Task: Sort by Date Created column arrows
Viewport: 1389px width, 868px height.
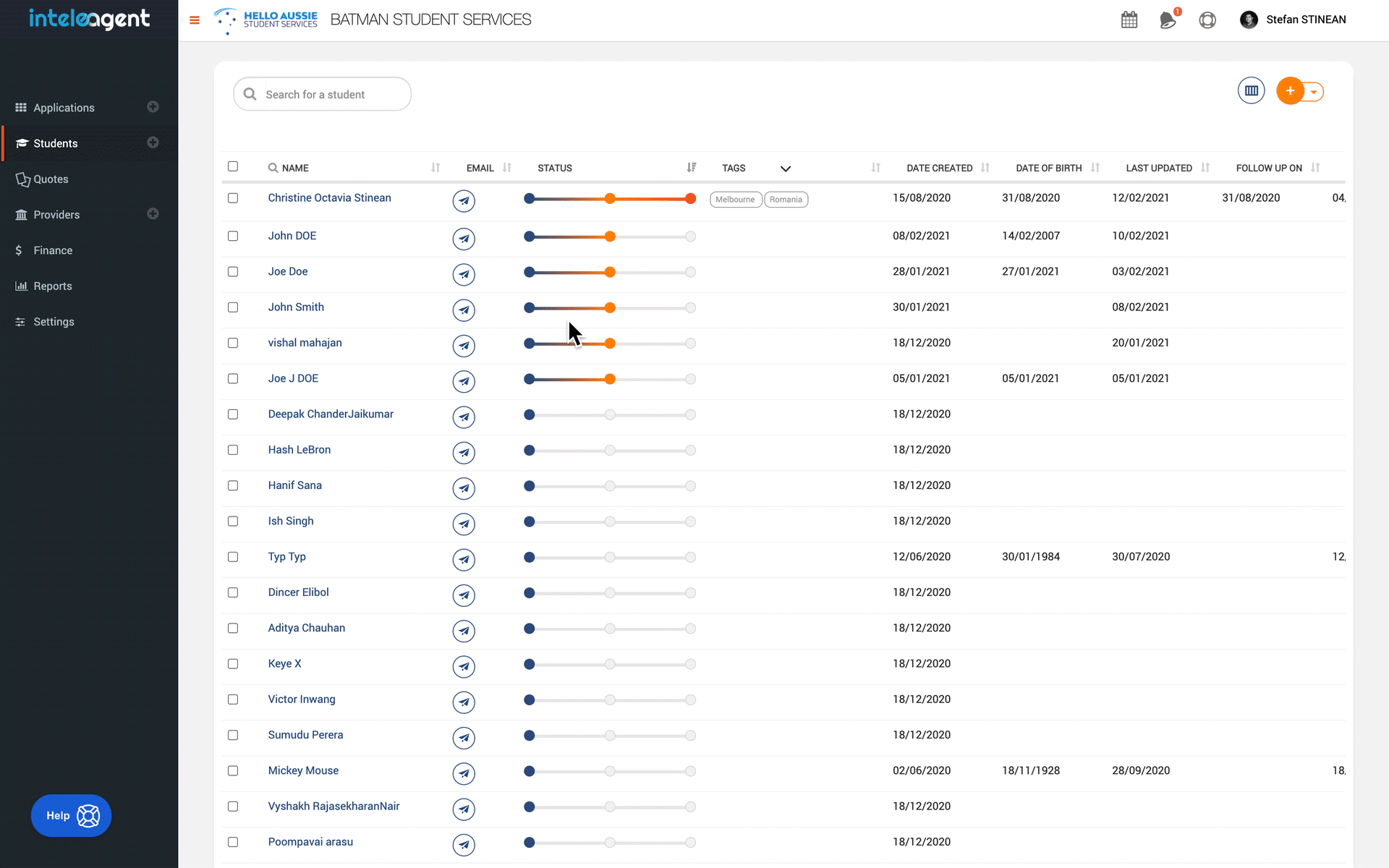Action: (985, 168)
